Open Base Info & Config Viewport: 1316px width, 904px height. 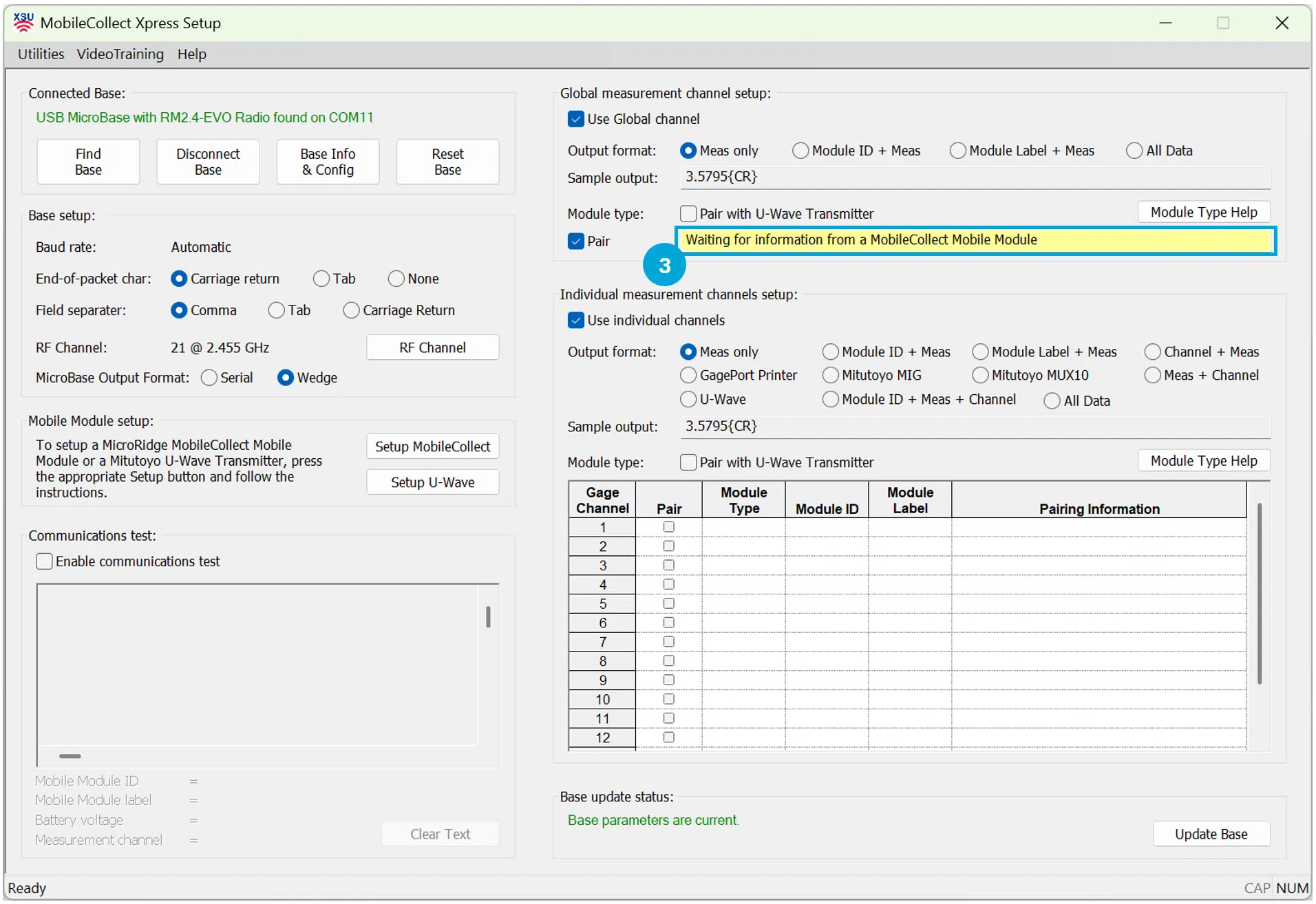[x=328, y=162]
